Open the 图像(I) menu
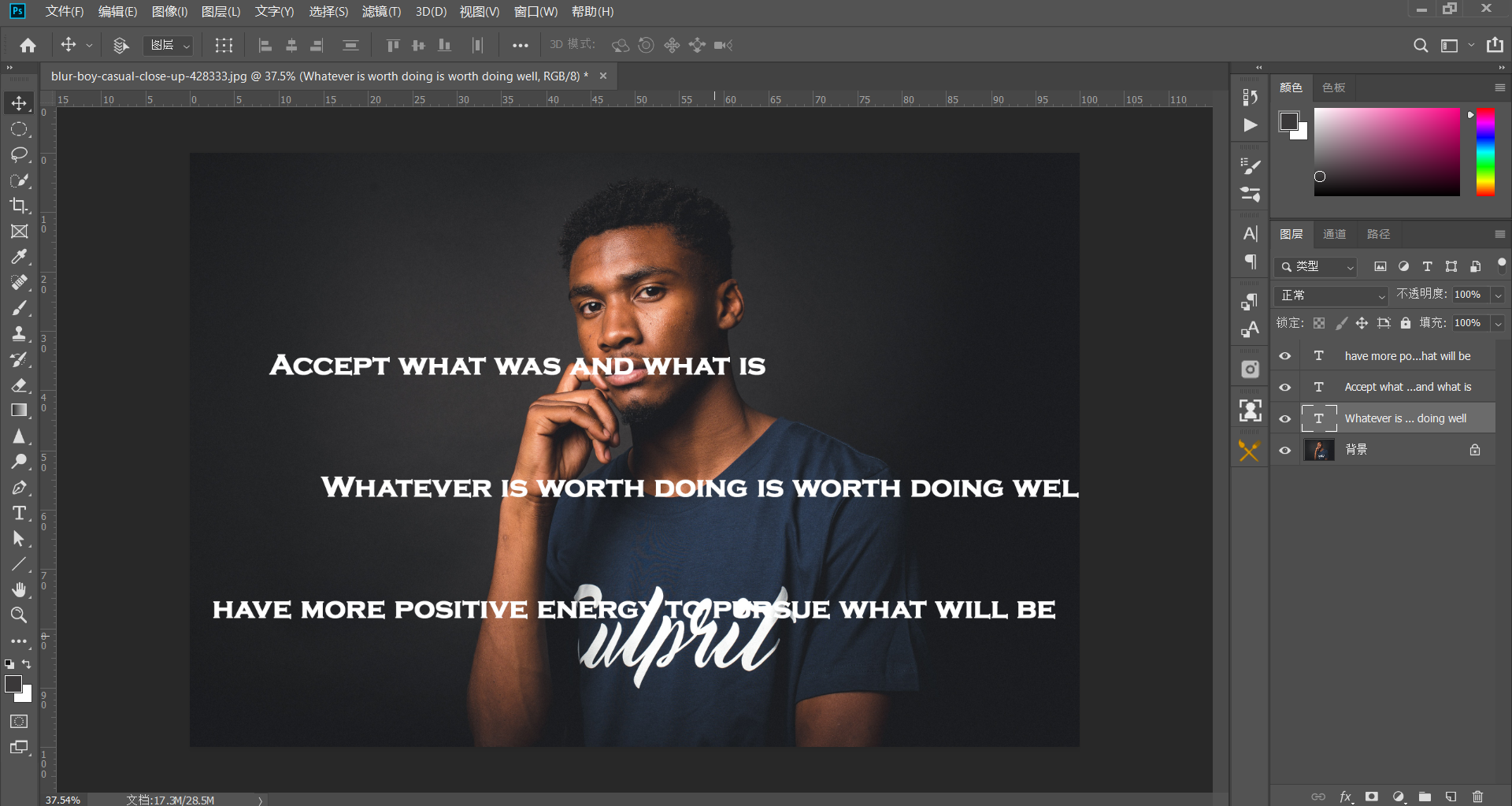This screenshot has height=806, width=1512. pyautogui.click(x=169, y=12)
